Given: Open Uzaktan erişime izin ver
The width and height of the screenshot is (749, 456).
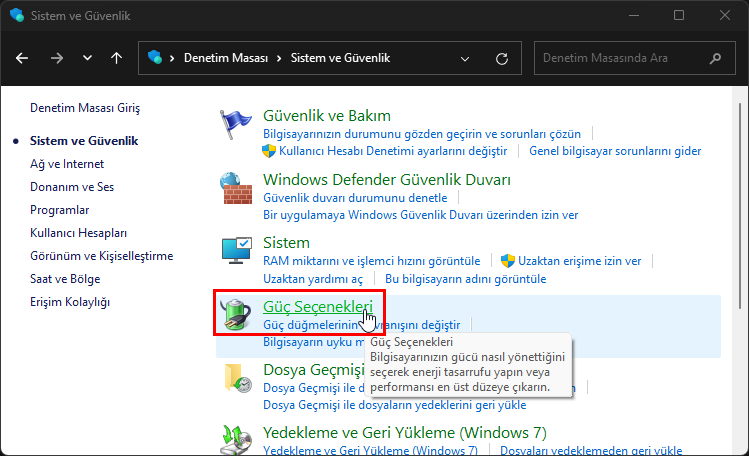Looking at the screenshot, I should pyautogui.click(x=579, y=261).
